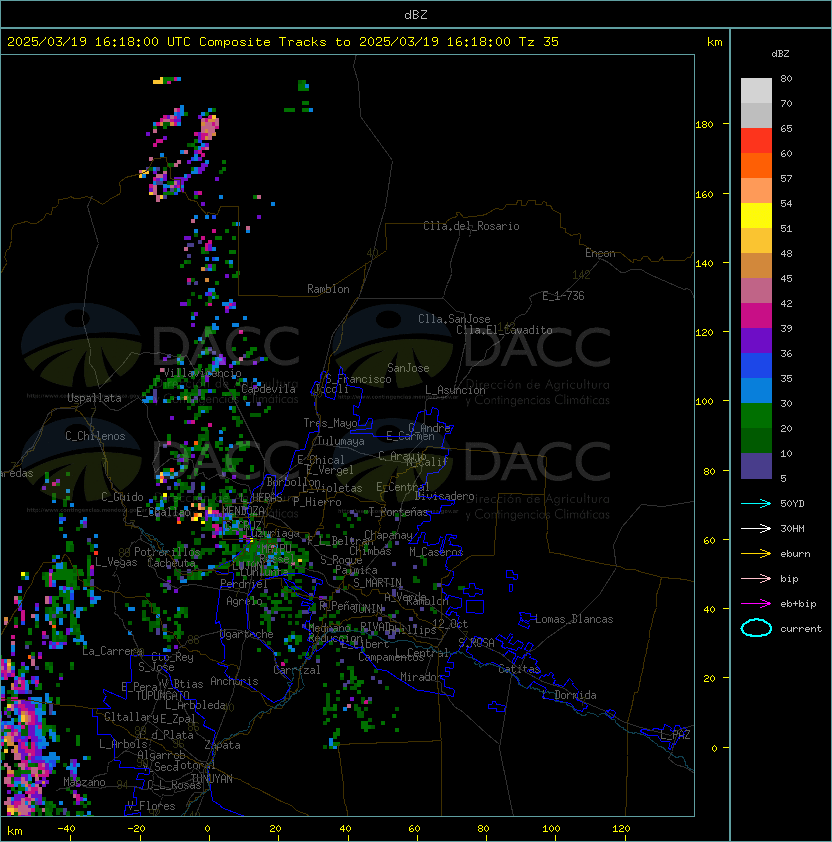Click the 'dBZ' title at top

point(416,14)
